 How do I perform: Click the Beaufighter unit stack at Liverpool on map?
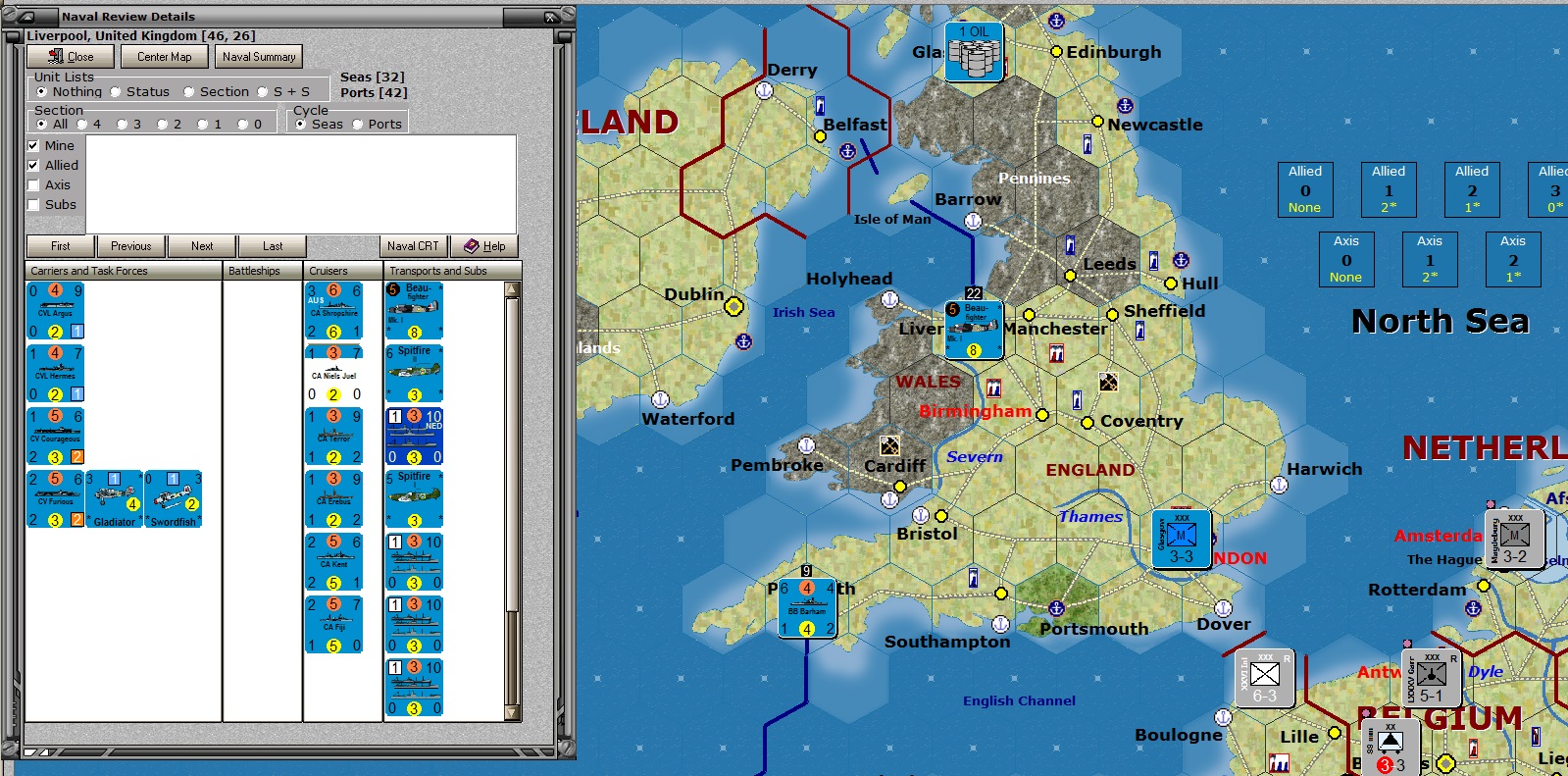click(x=974, y=330)
